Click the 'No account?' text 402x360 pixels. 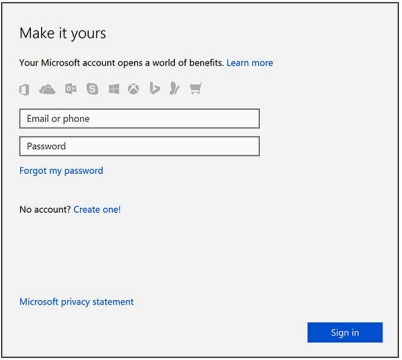[45, 209]
